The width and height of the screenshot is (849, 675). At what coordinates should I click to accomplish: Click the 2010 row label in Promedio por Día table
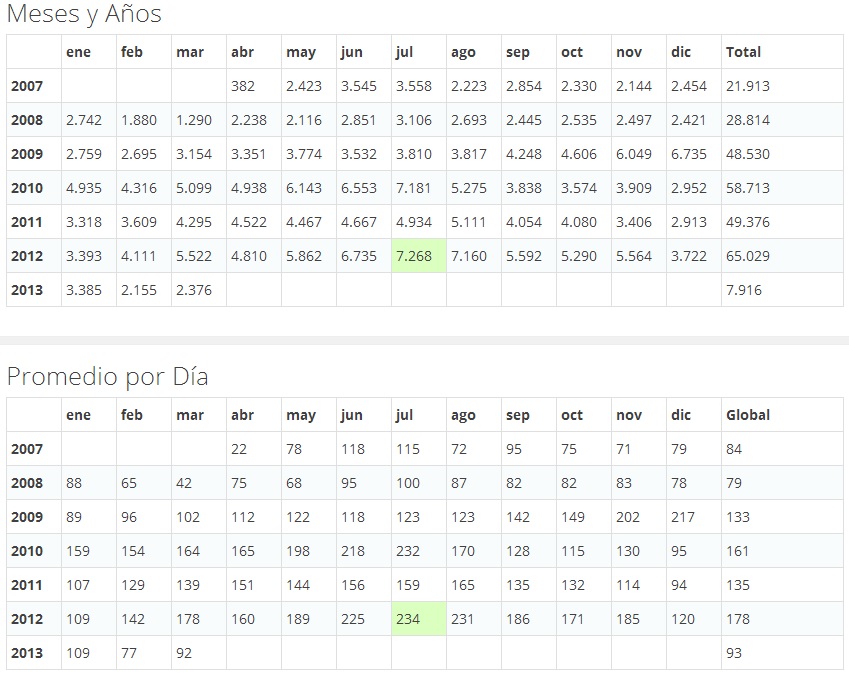(27, 551)
